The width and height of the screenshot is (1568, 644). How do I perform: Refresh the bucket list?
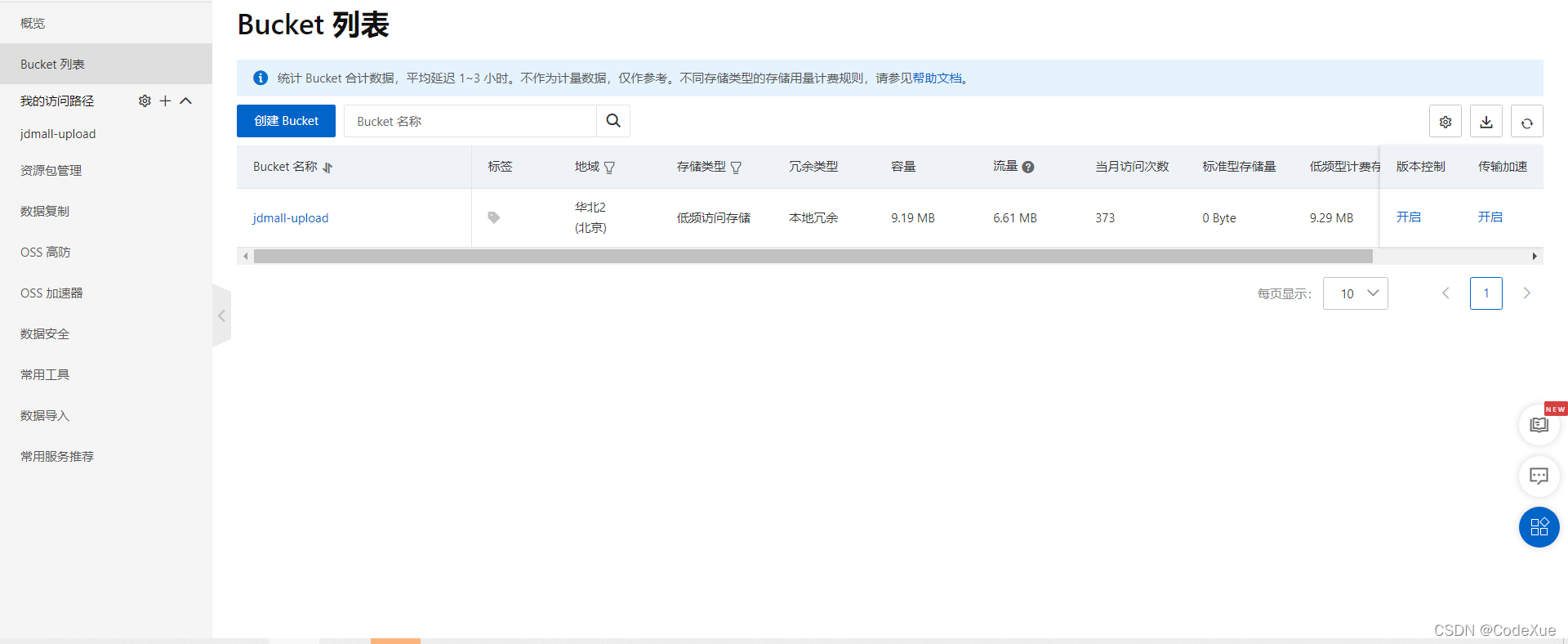coord(1527,122)
